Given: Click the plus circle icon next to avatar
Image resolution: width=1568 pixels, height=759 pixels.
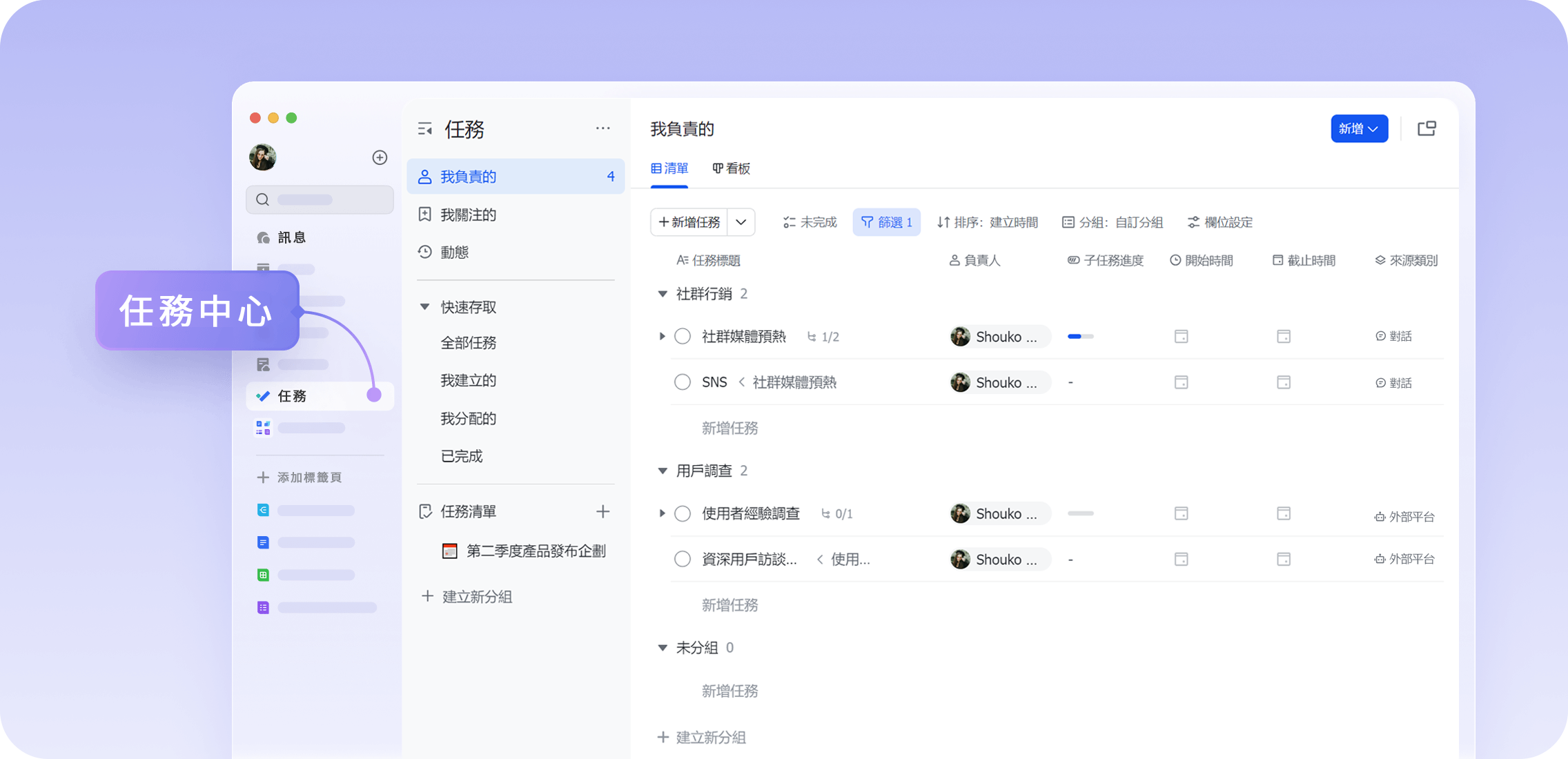Looking at the screenshot, I should (x=380, y=157).
